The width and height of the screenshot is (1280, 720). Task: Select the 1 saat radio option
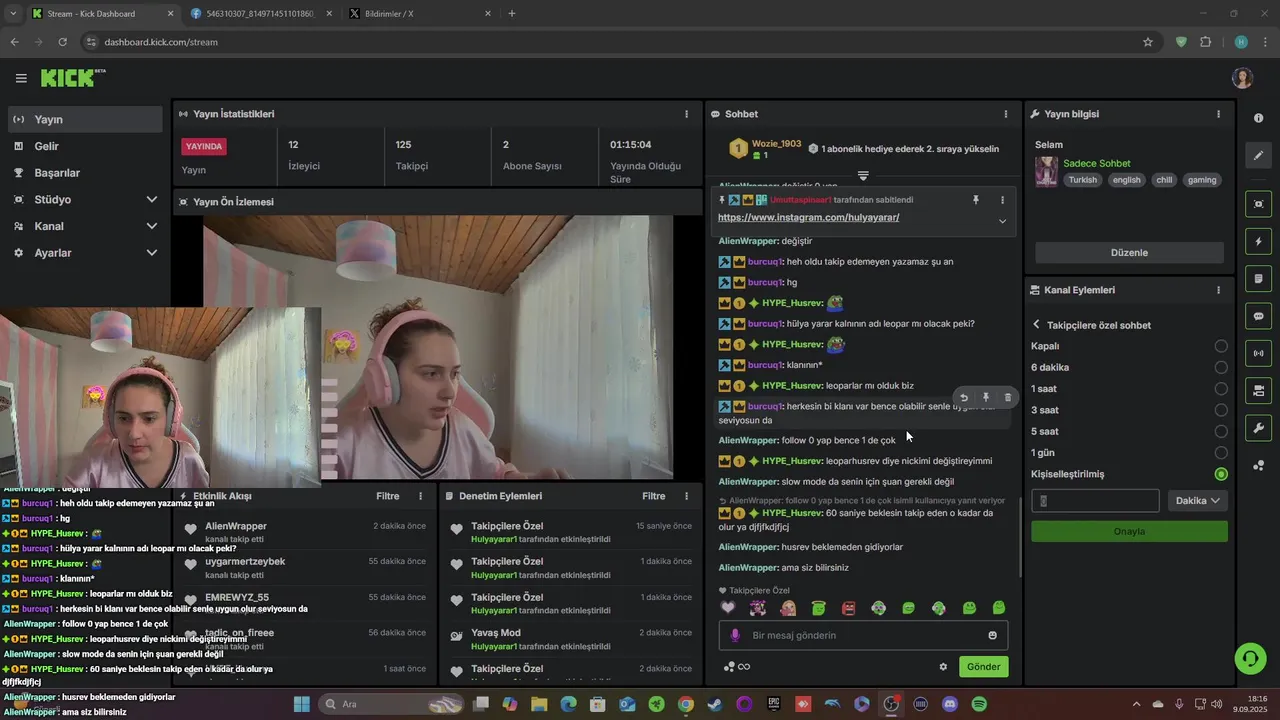pos(1221,389)
